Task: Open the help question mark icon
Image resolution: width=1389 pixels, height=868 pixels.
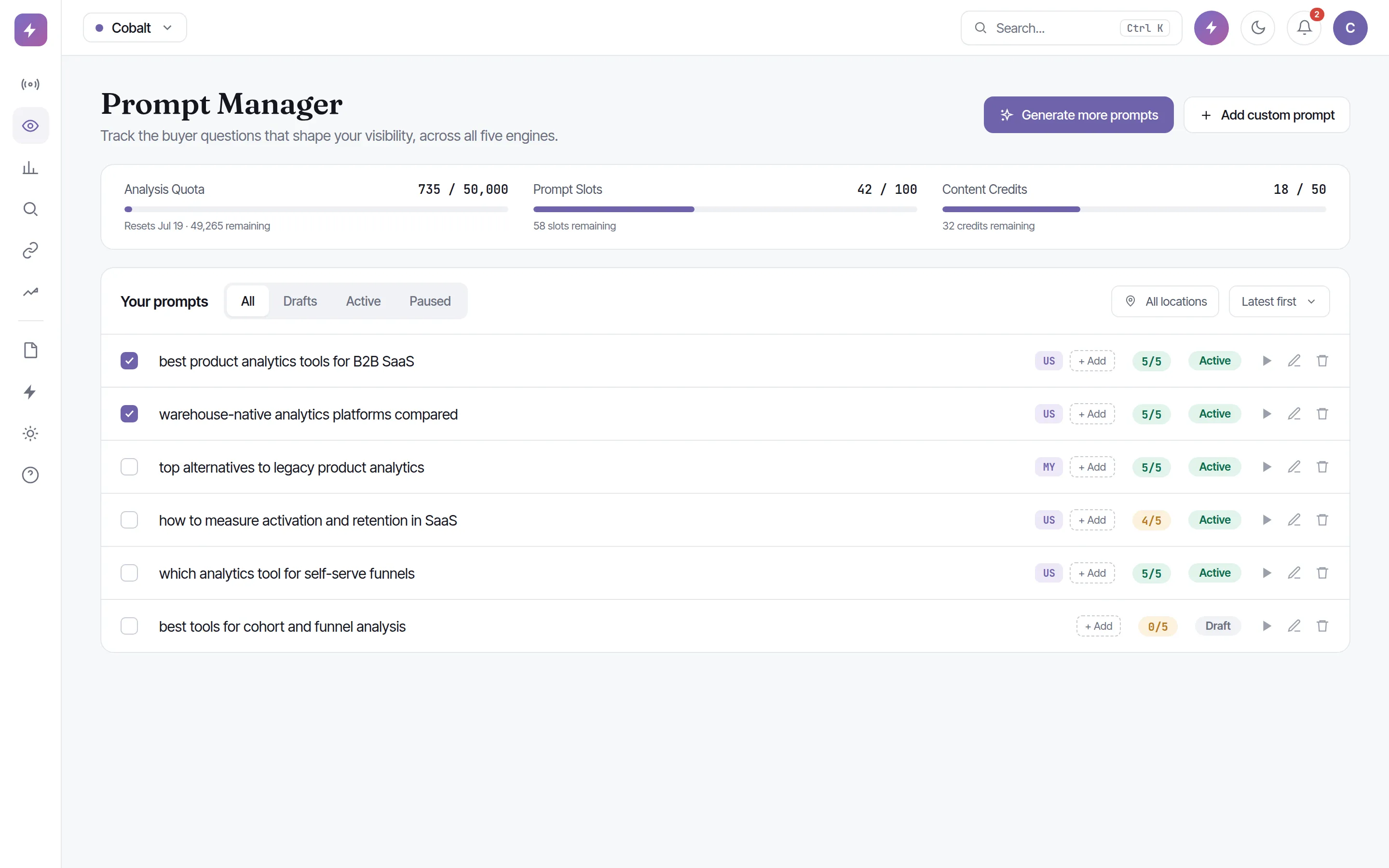Action: (x=30, y=475)
